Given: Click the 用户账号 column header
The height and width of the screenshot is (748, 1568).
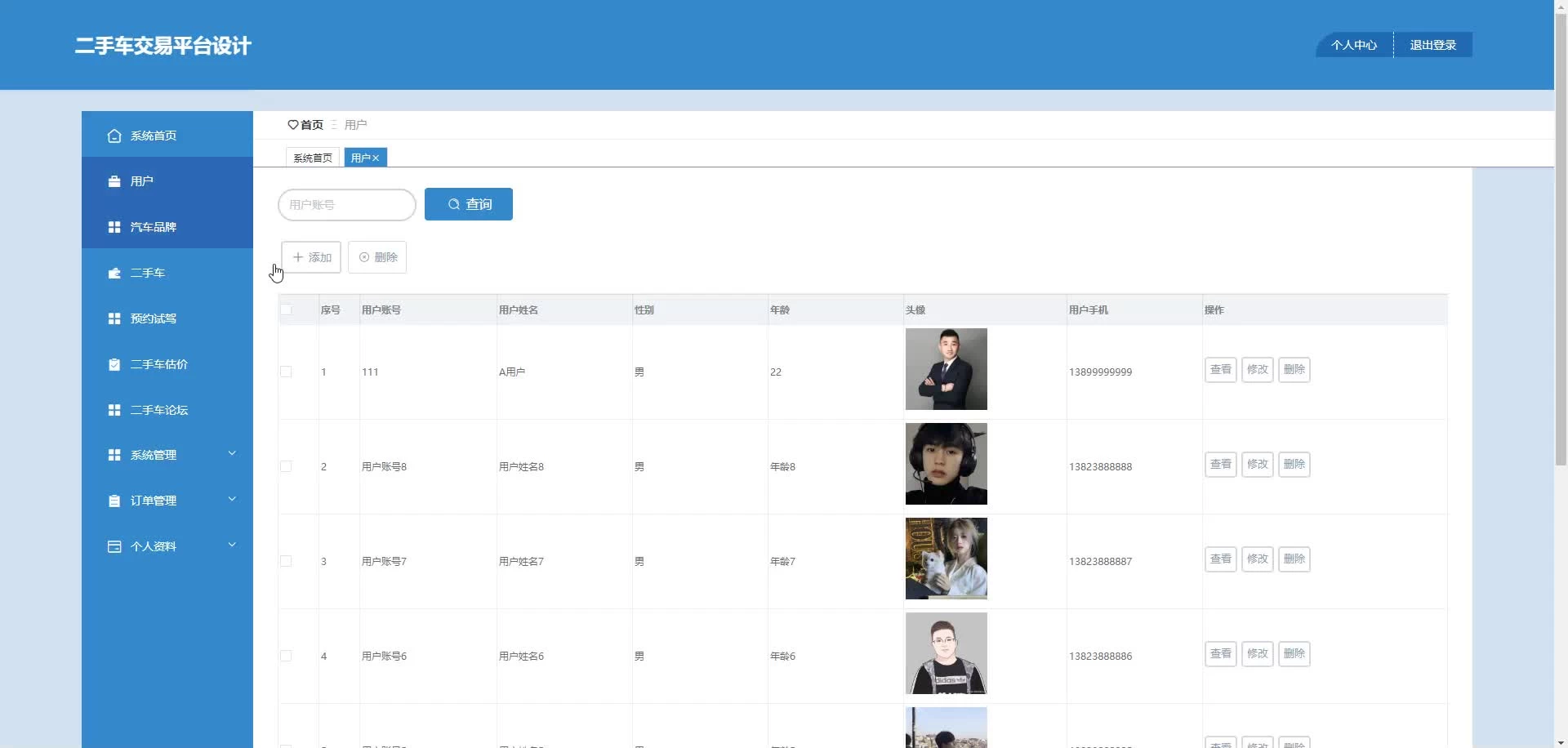Looking at the screenshot, I should tap(381, 310).
